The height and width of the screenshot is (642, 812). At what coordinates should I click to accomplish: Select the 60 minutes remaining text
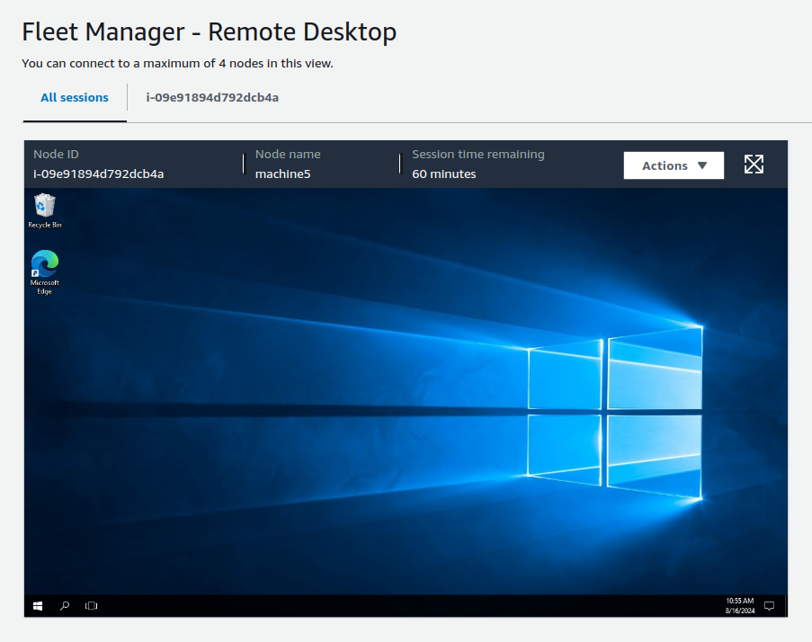[x=444, y=174]
